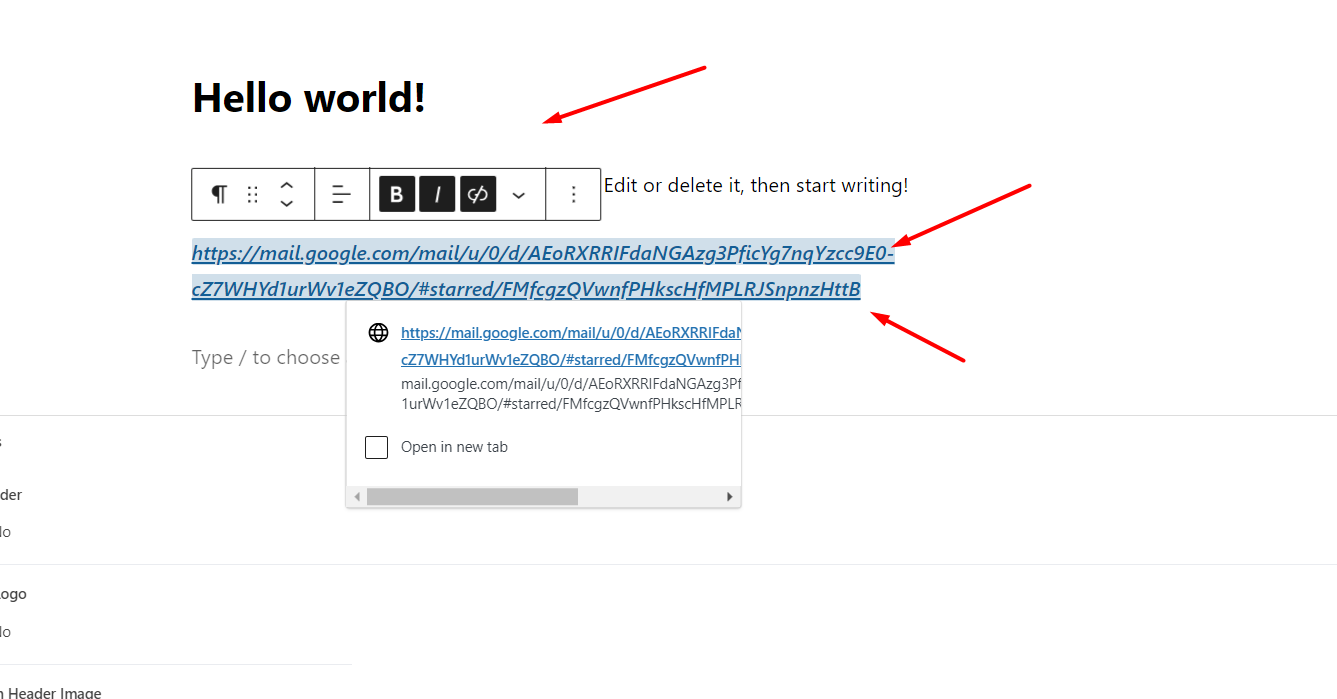Screen dimensions: 1337x699
Task: Expand more rich text controls chevron
Action: (x=519, y=195)
